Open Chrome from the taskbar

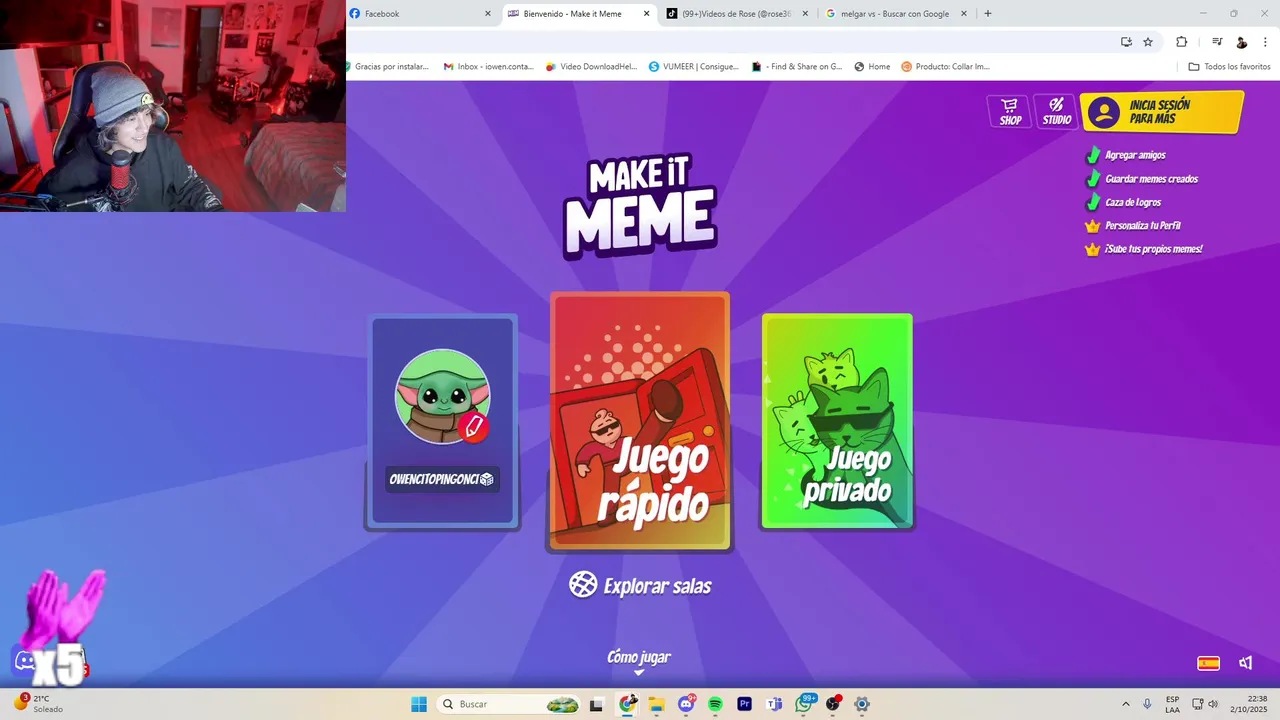point(628,704)
